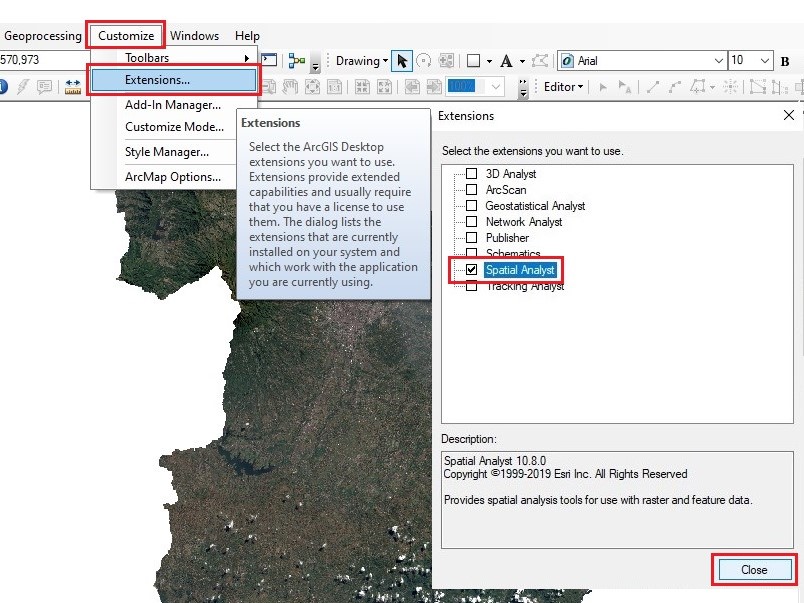The image size is (804, 603).
Task: Open the Drawing dropdown menu
Action: coord(361,61)
